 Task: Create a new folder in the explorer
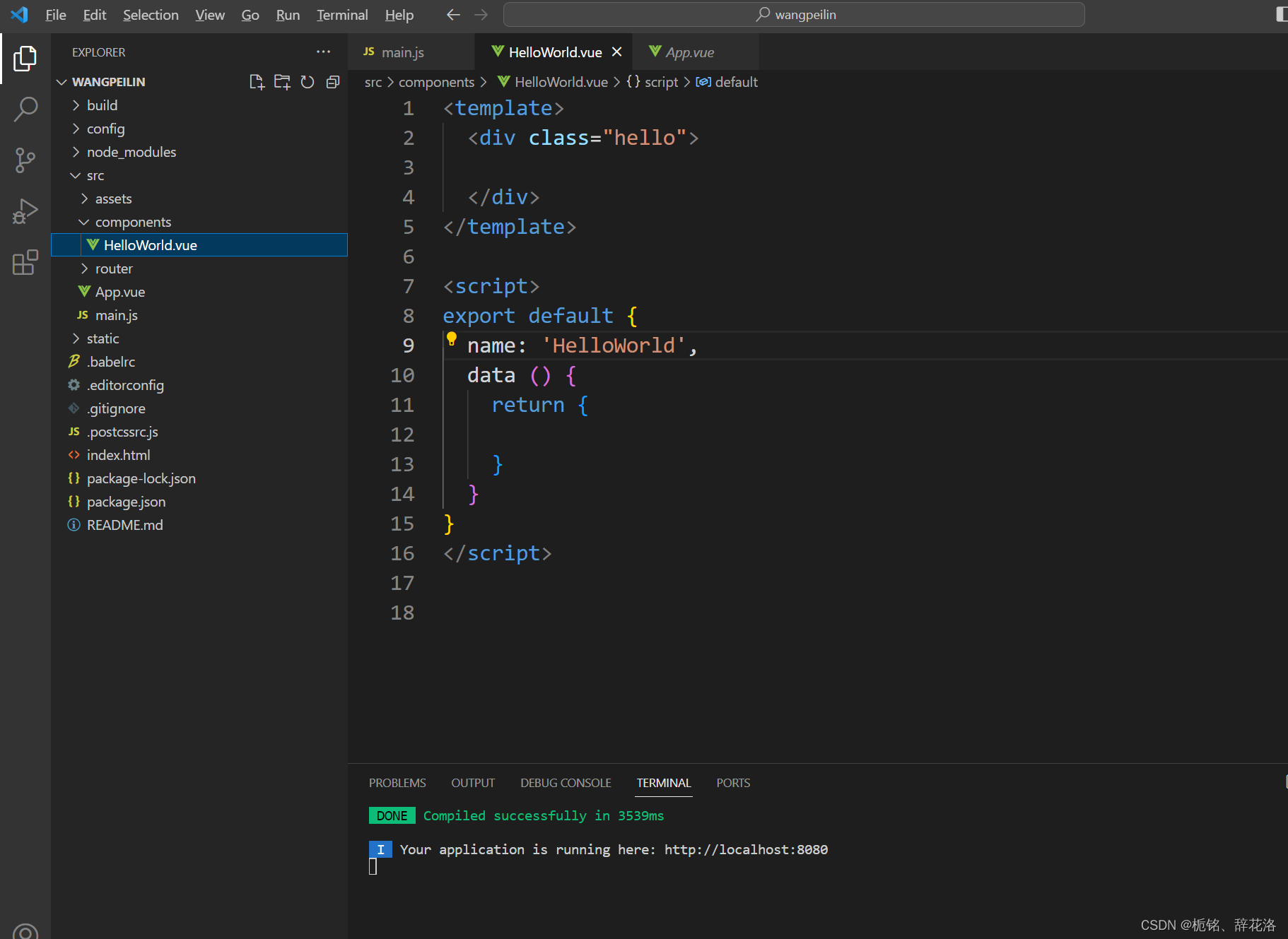point(281,82)
